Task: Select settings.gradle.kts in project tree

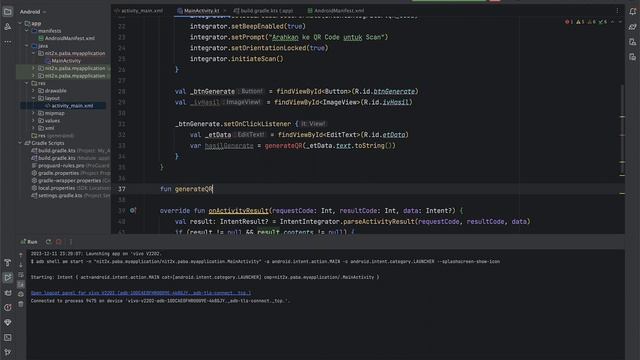Action: coord(56,196)
